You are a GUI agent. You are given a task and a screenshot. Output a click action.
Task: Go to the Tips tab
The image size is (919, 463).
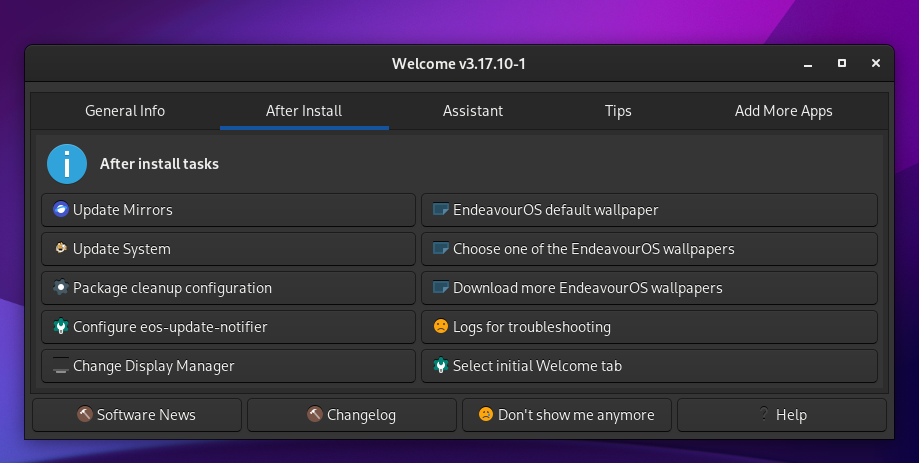pos(618,111)
